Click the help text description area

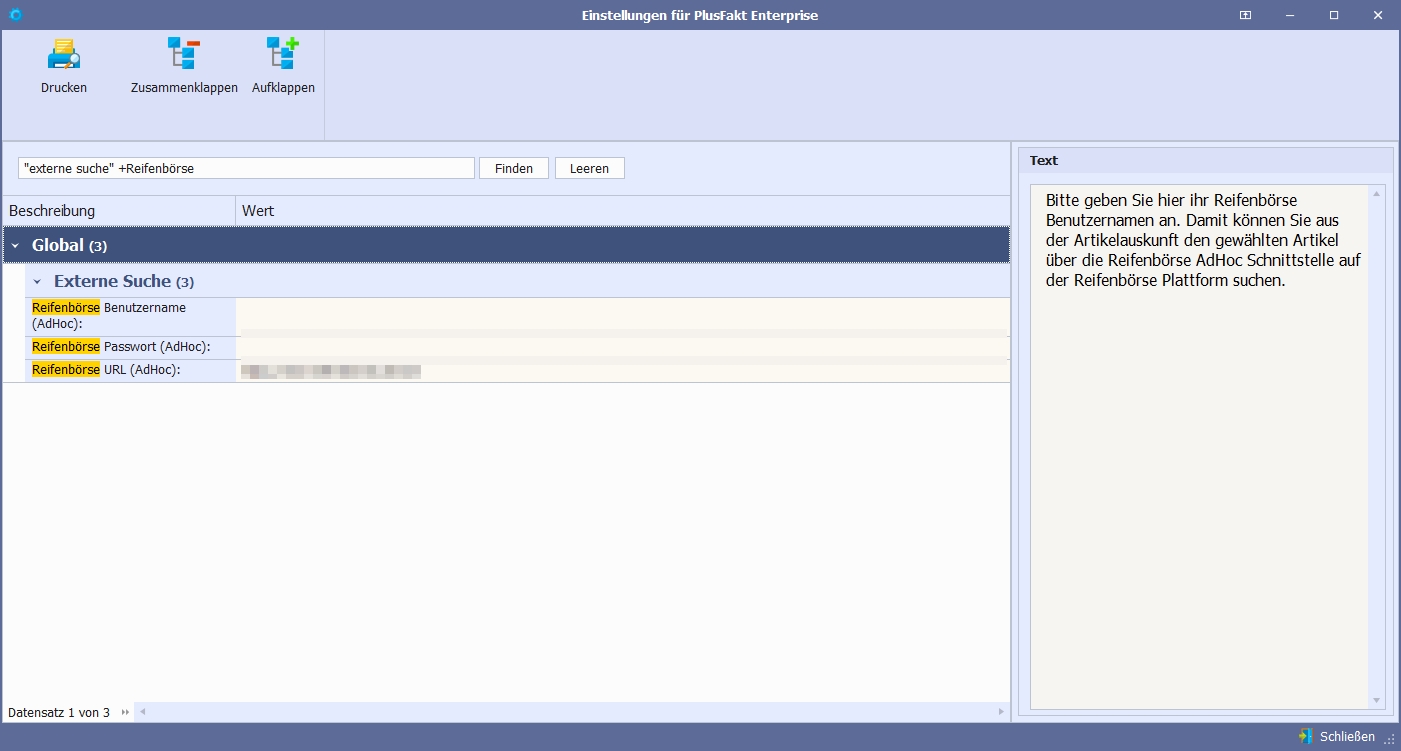click(1199, 447)
